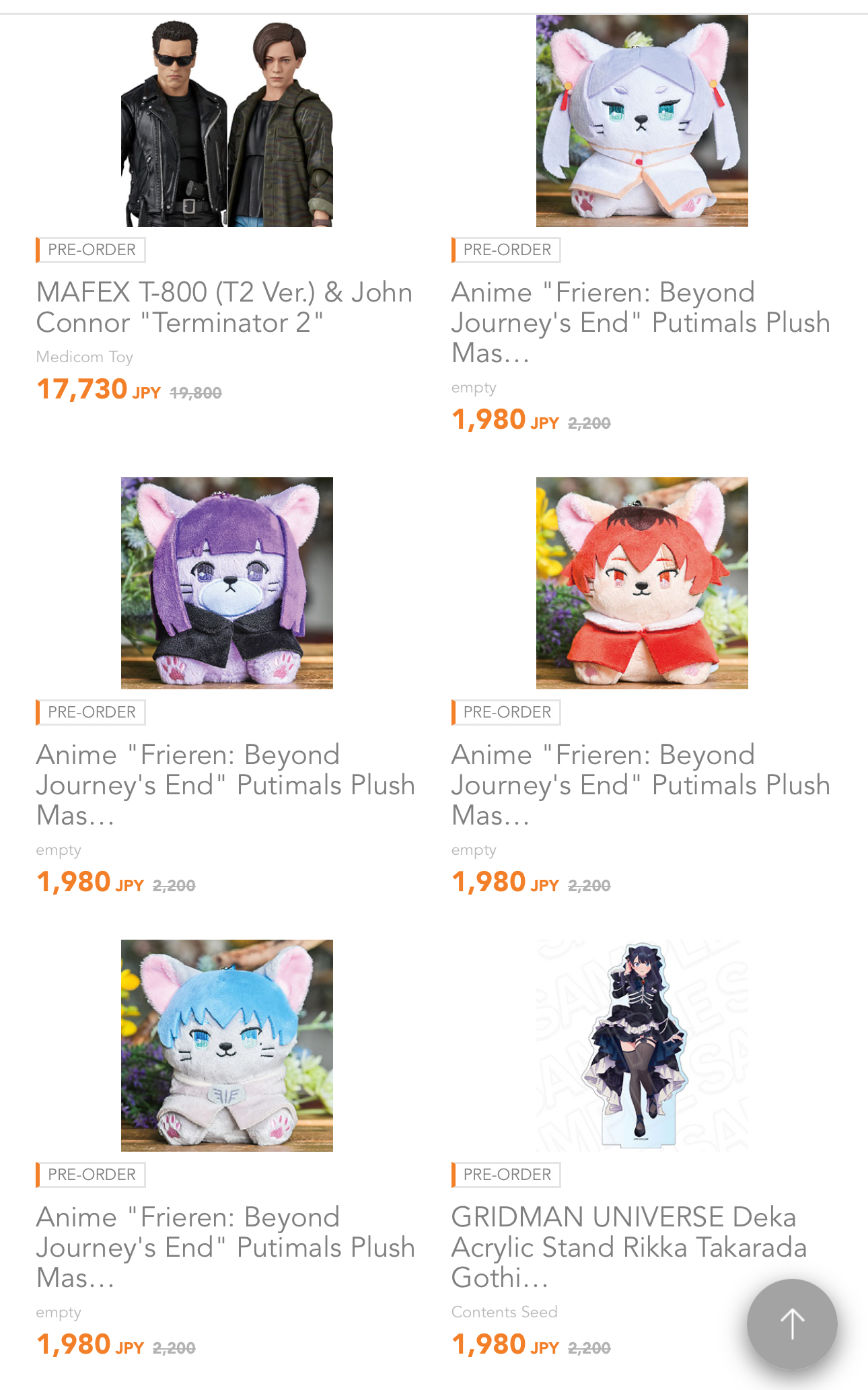Screen dimensions: 868x1390
Task: Click the GRIDMAN UNIVERSE Deka Acrylic Stand title
Action: click(x=629, y=1247)
